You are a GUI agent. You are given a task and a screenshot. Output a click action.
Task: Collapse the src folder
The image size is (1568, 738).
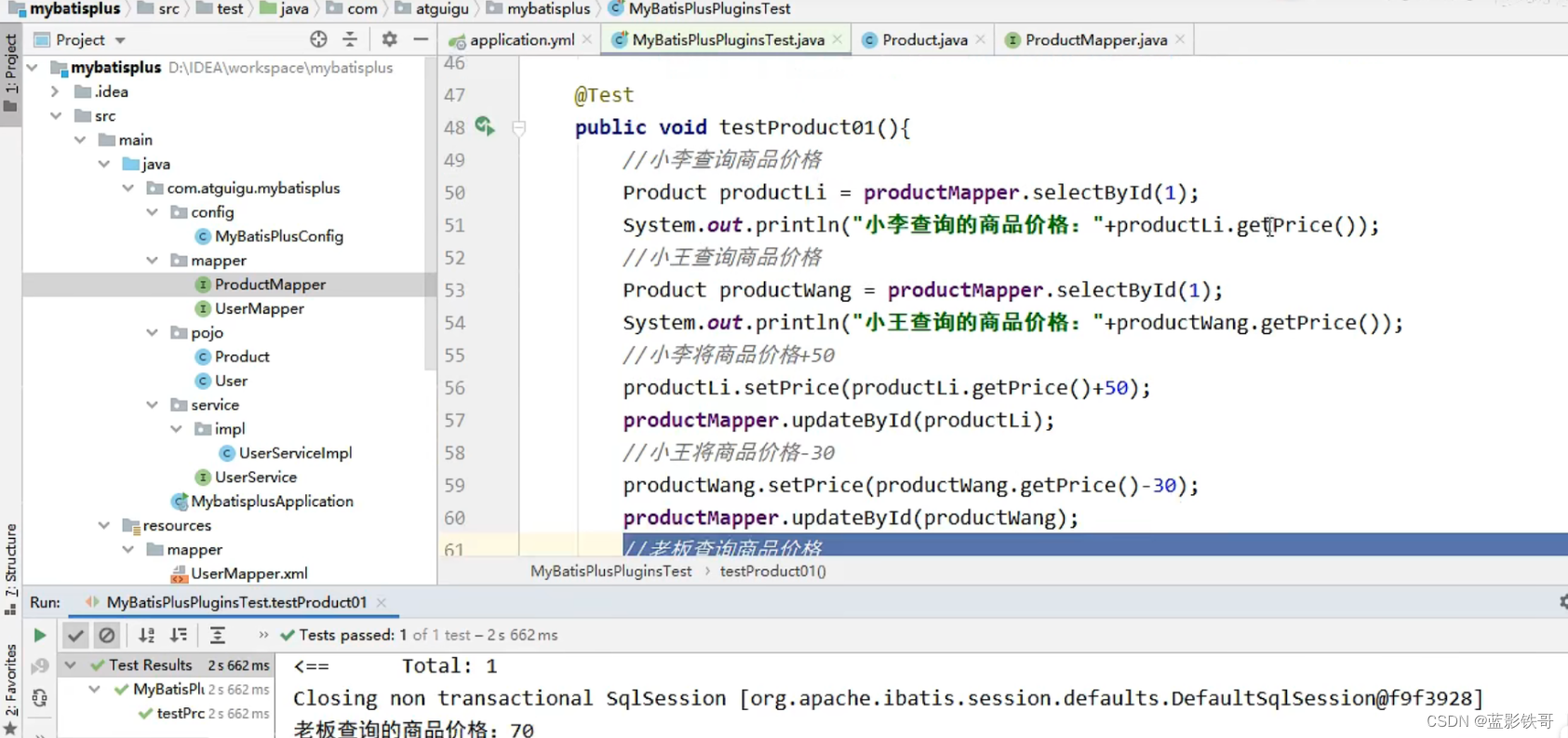[56, 115]
